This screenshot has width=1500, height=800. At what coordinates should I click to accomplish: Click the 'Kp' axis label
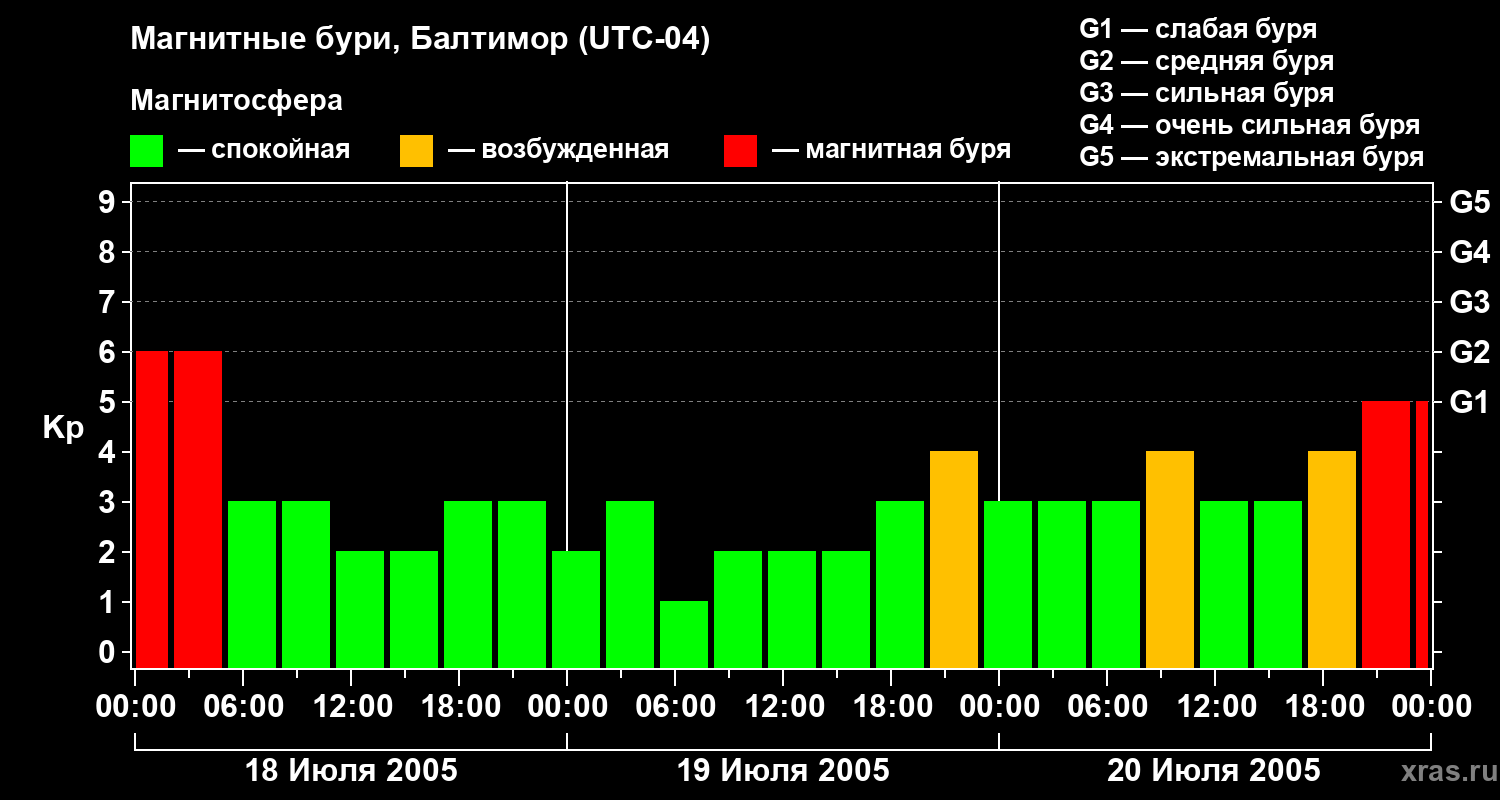coord(63,427)
